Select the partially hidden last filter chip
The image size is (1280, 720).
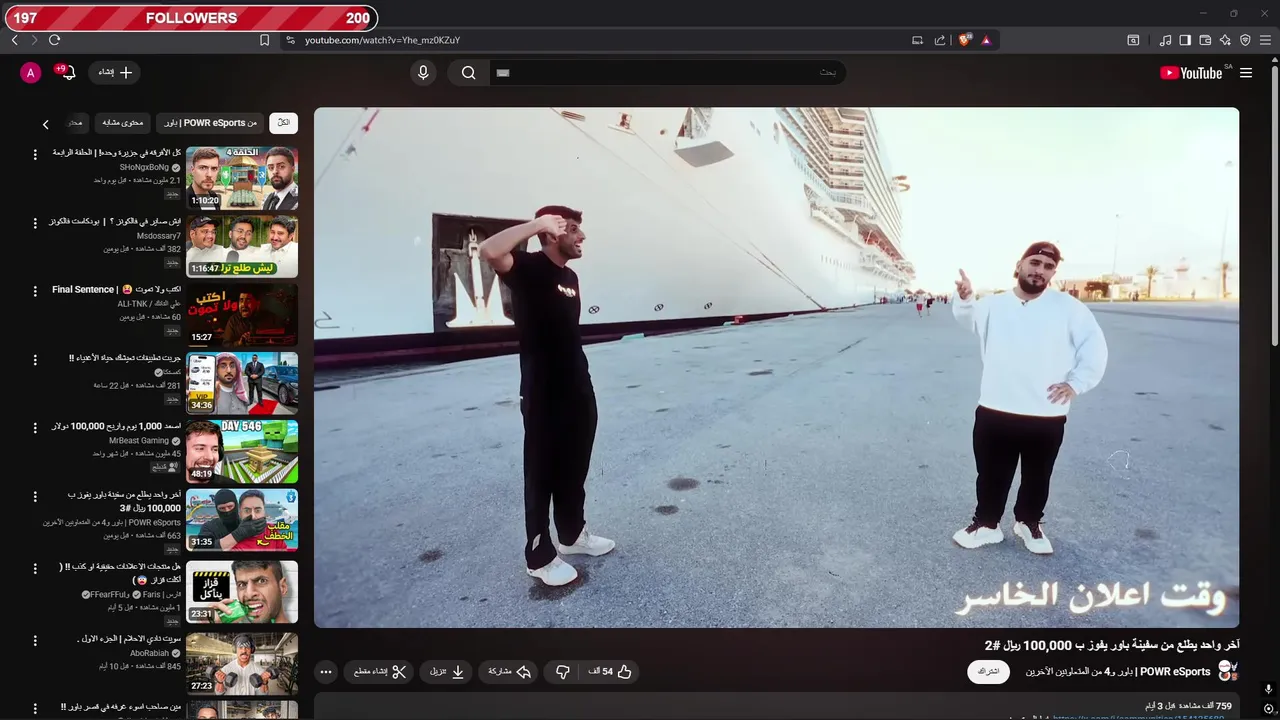coord(74,123)
